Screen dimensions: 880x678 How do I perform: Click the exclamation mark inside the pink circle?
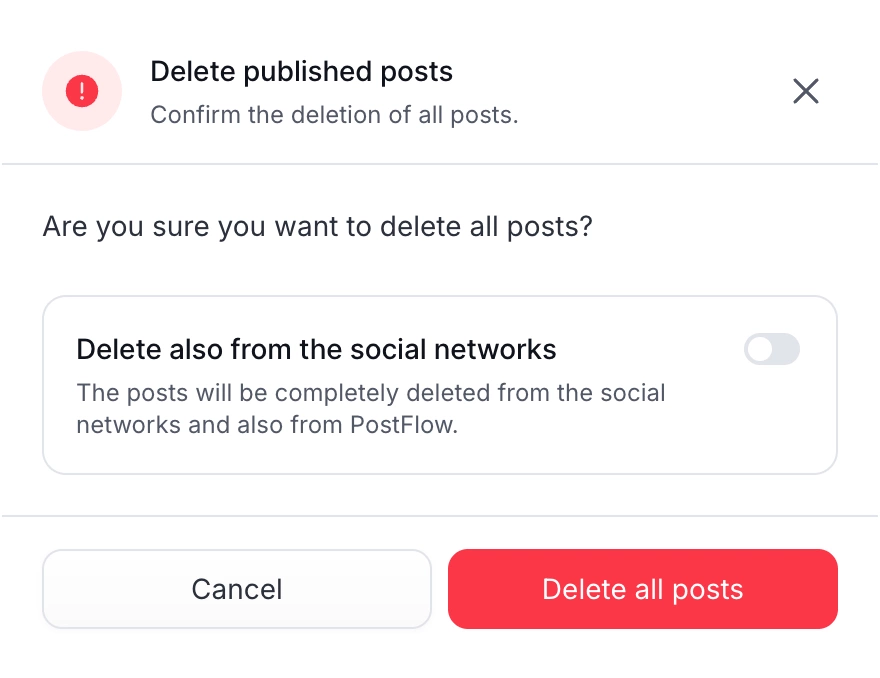(82, 91)
